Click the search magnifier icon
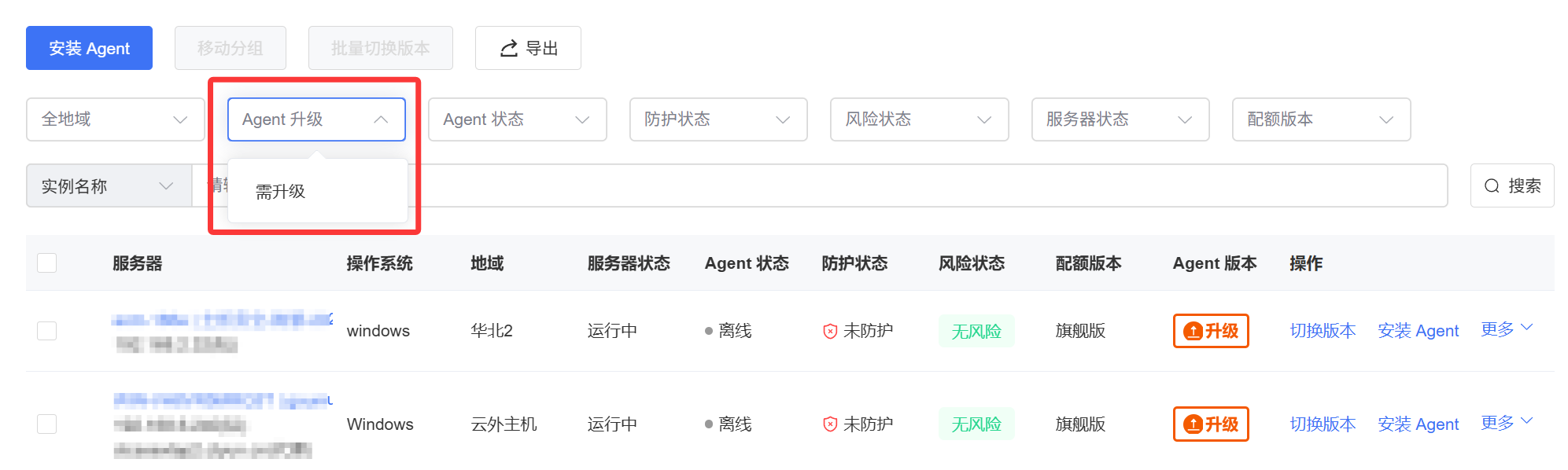The image size is (1568, 470). coord(1491,186)
